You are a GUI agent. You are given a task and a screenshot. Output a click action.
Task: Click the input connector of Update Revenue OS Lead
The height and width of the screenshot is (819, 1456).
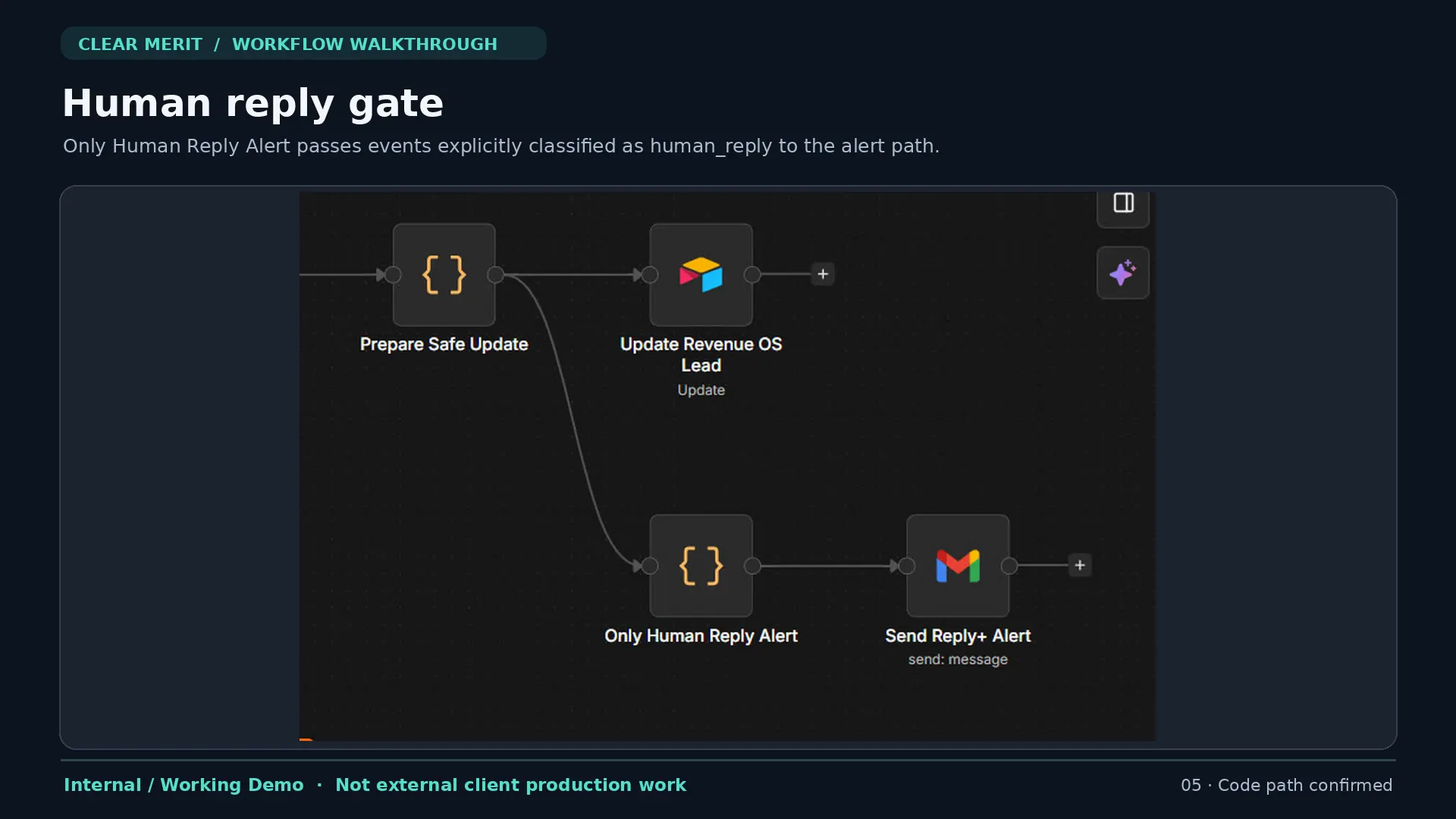(650, 275)
